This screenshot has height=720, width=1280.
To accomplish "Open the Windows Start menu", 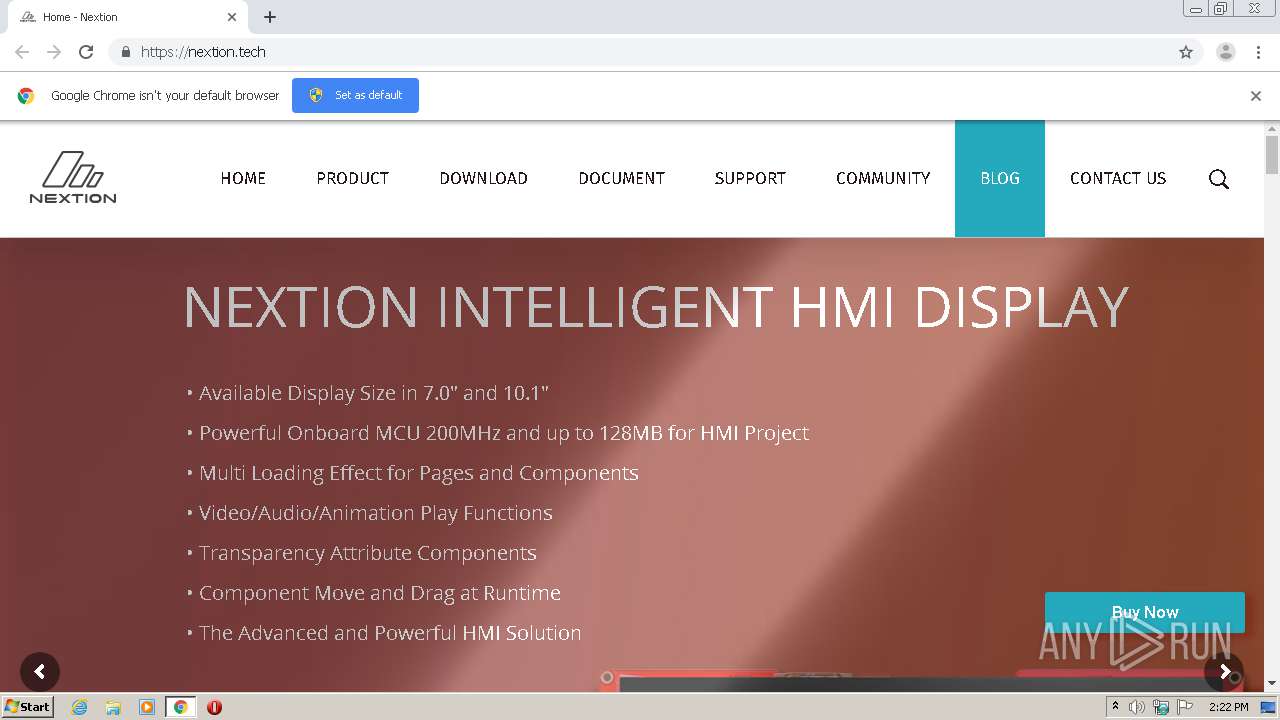I will 28,707.
